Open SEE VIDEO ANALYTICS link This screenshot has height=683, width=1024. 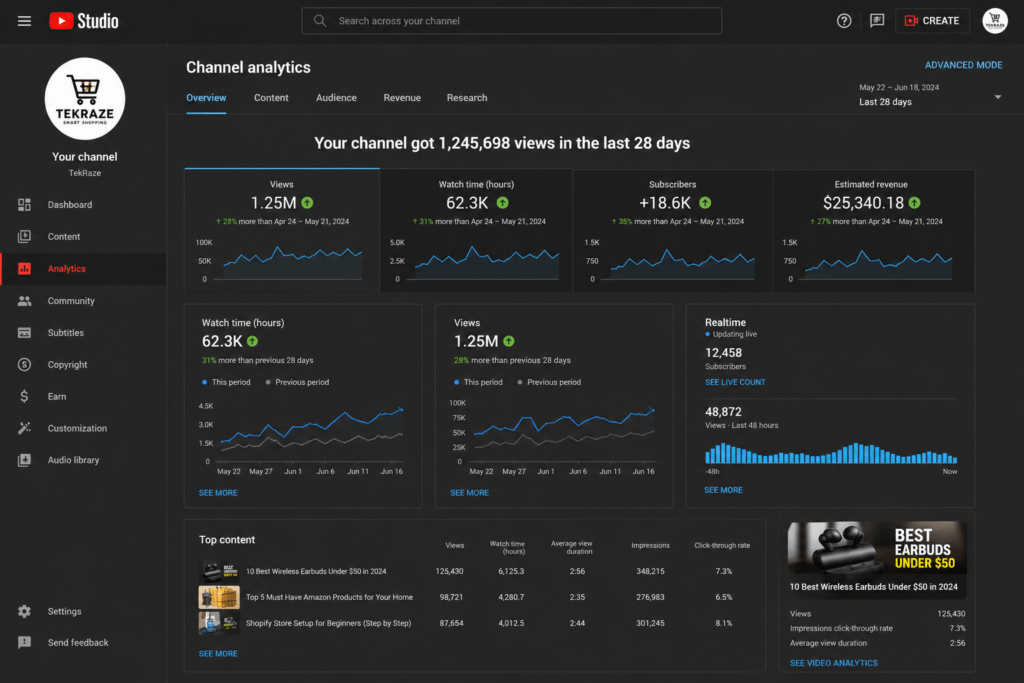coord(833,663)
